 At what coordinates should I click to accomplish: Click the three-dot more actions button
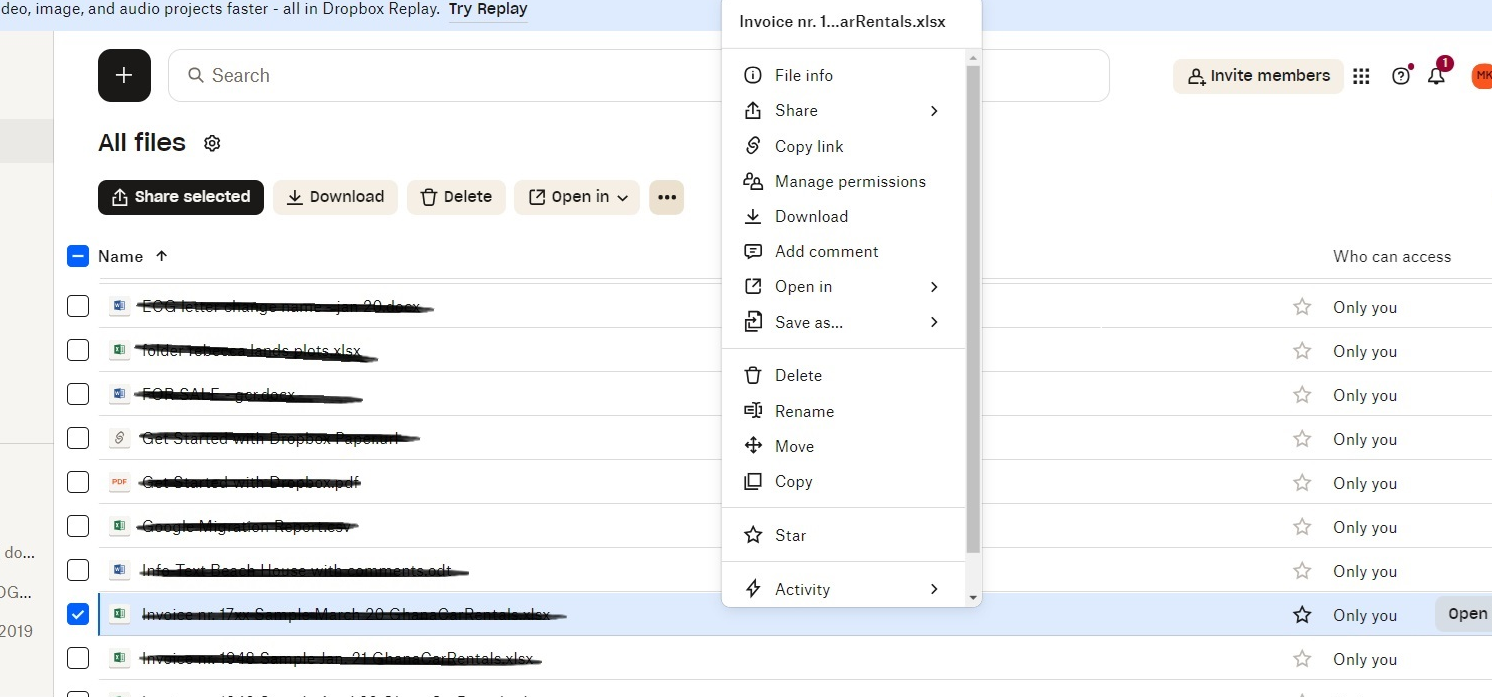tap(667, 197)
